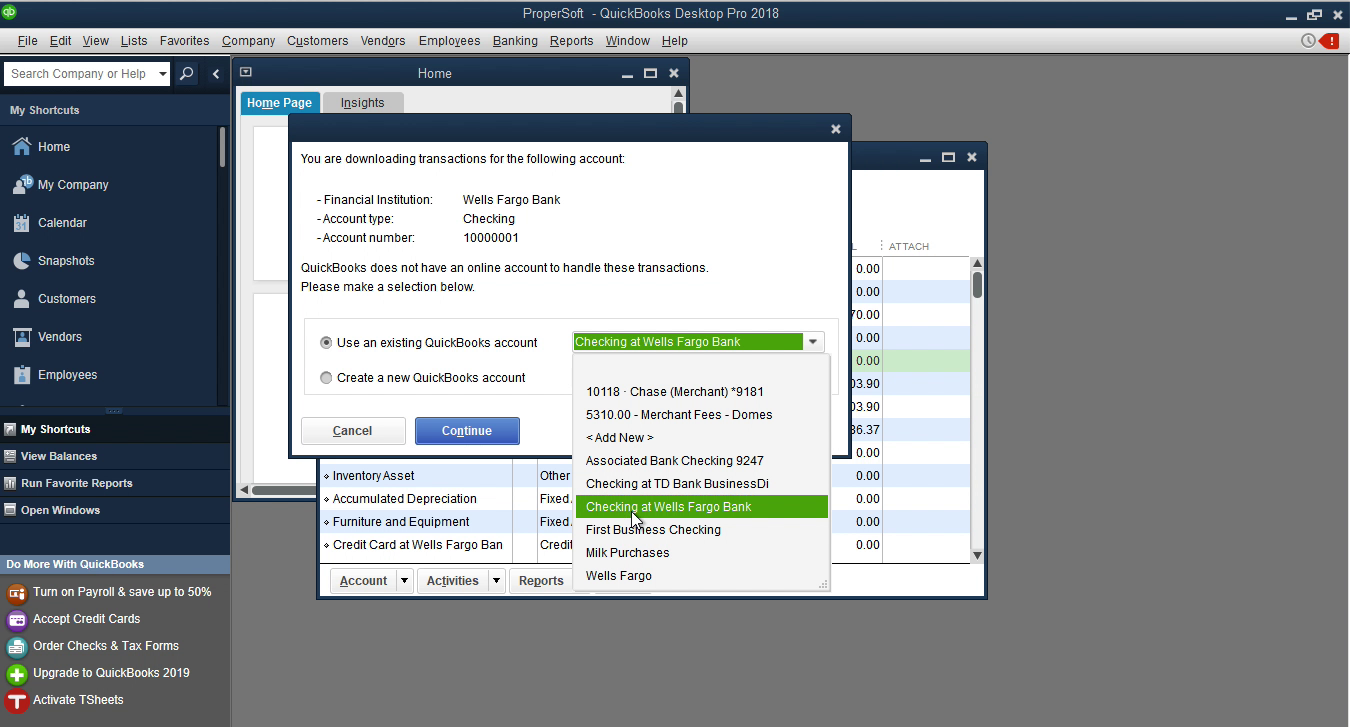Open Search Company or Help dropdown arrow
This screenshot has width=1350, height=727.
(163, 74)
